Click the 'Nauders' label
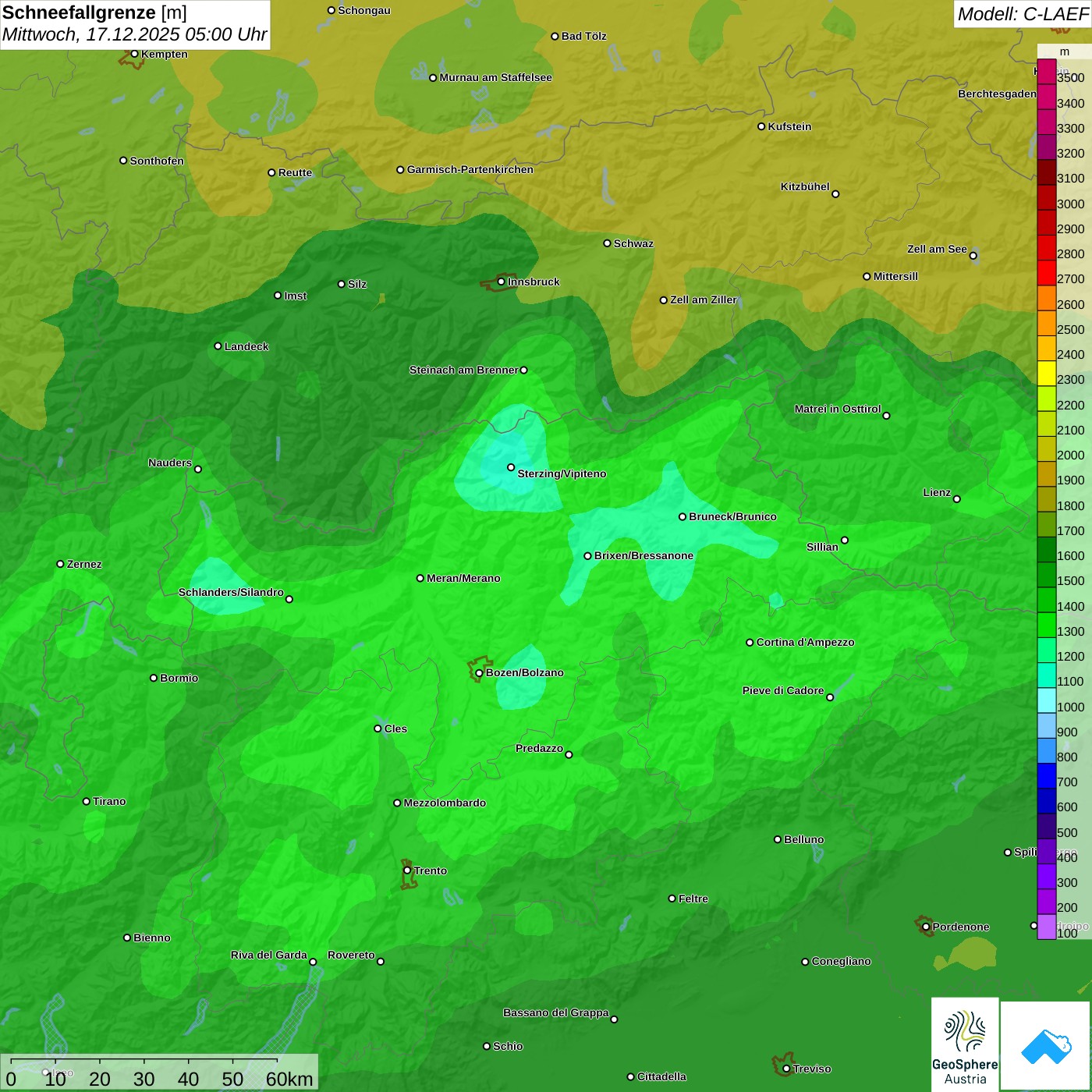The image size is (1092, 1092). (x=170, y=463)
